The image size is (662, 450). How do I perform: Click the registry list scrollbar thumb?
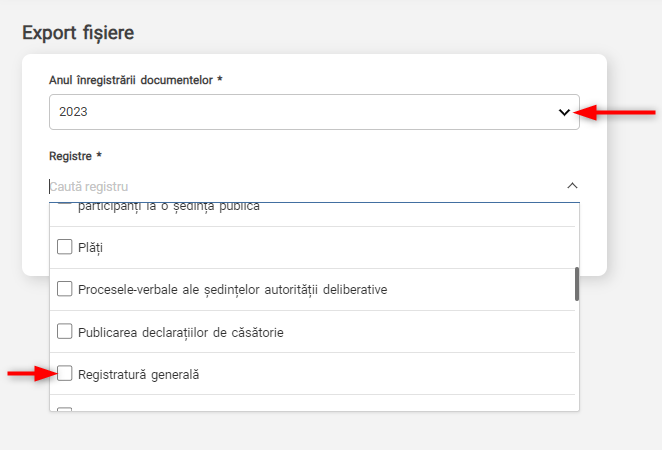[576, 284]
